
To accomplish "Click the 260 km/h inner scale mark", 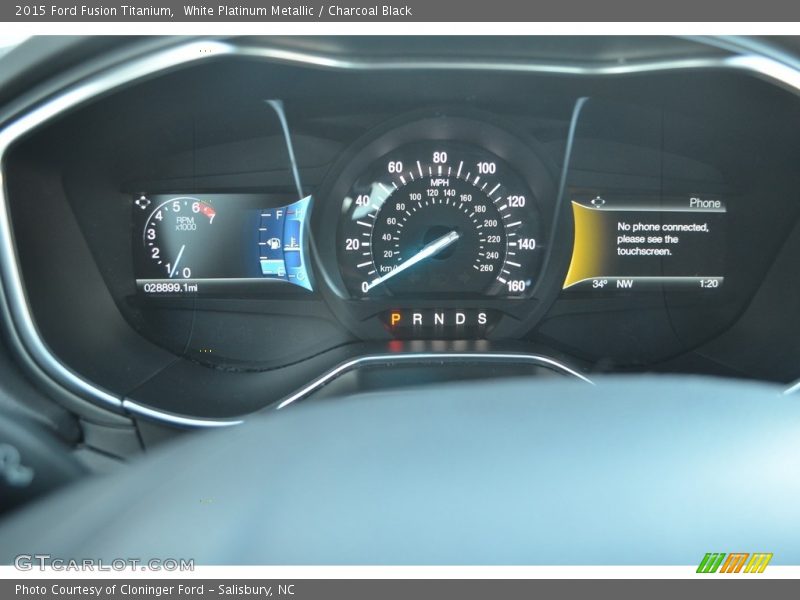I will [x=487, y=268].
